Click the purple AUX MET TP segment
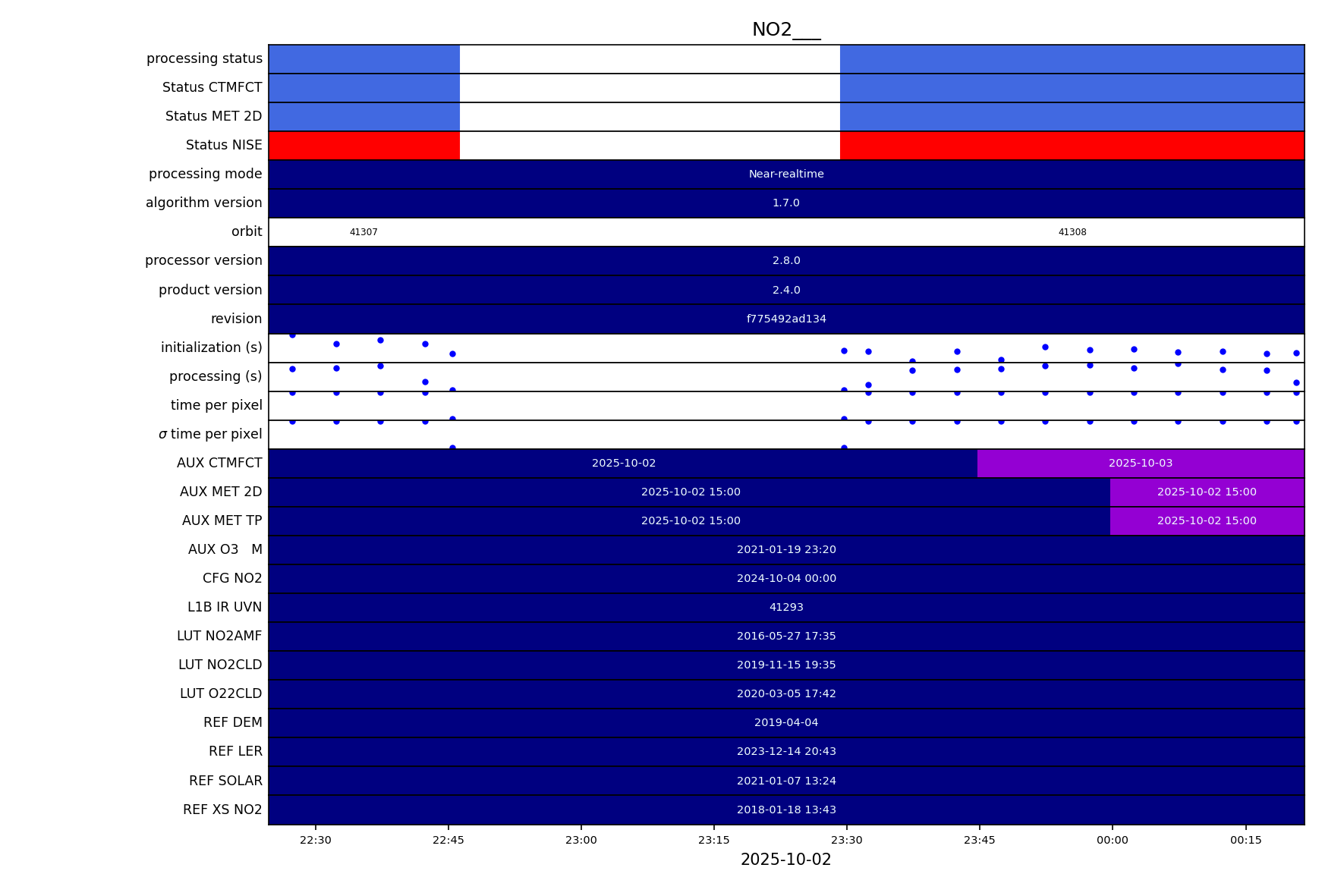Screen dimensions: 1344x896 point(1206,521)
